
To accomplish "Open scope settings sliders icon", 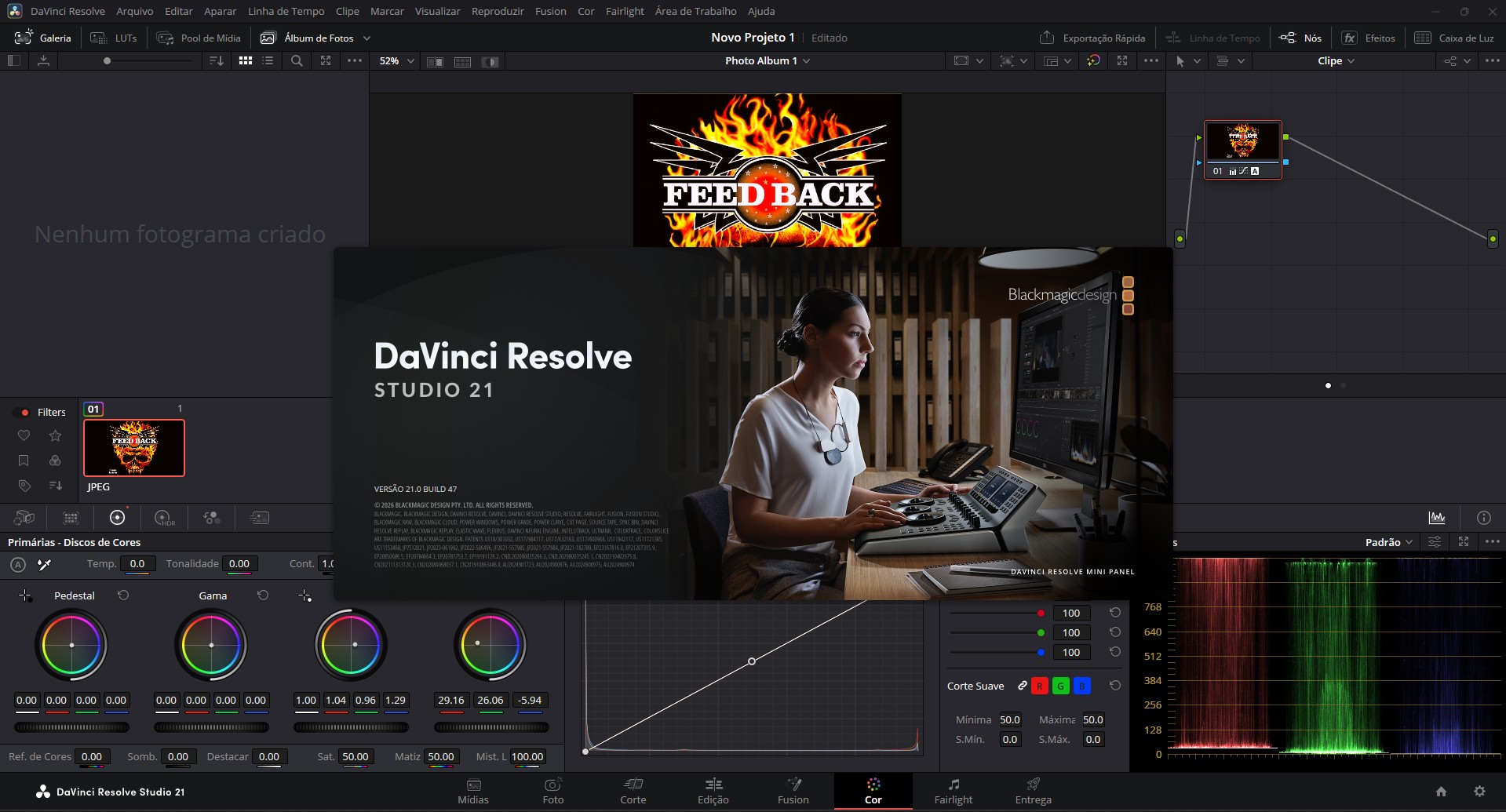I will point(1434,542).
